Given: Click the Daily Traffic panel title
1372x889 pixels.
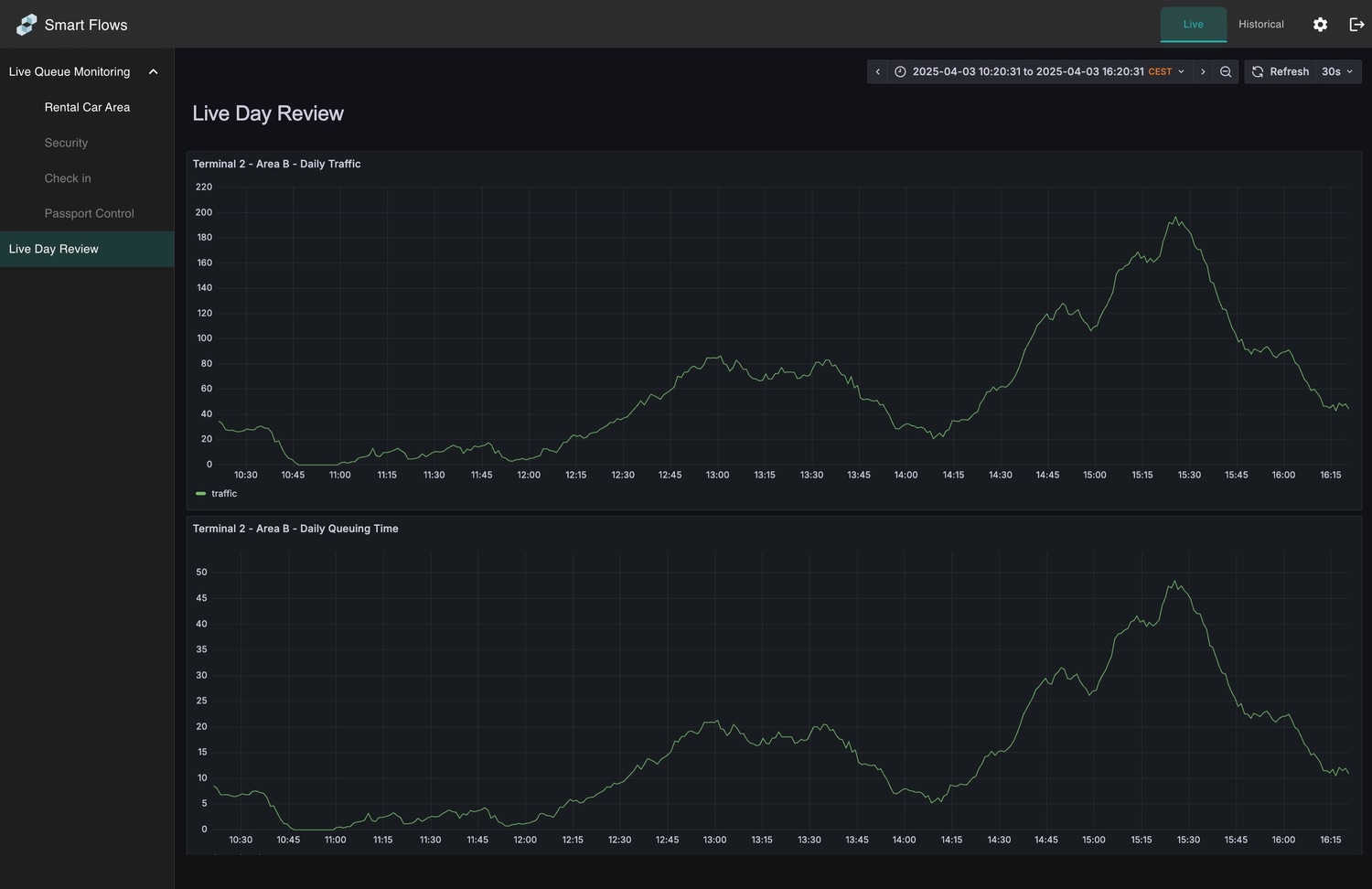Looking at the screenshot, I should (276, 164).
